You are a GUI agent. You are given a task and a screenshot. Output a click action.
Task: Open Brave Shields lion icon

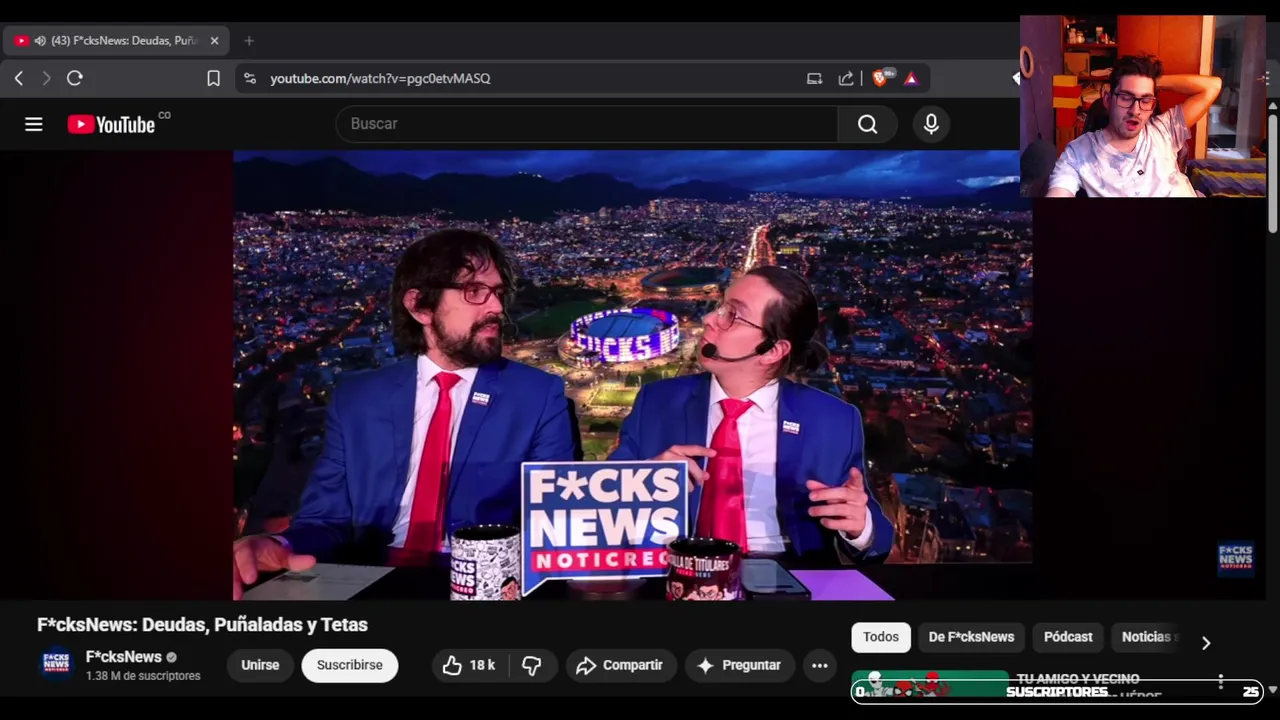882,78
